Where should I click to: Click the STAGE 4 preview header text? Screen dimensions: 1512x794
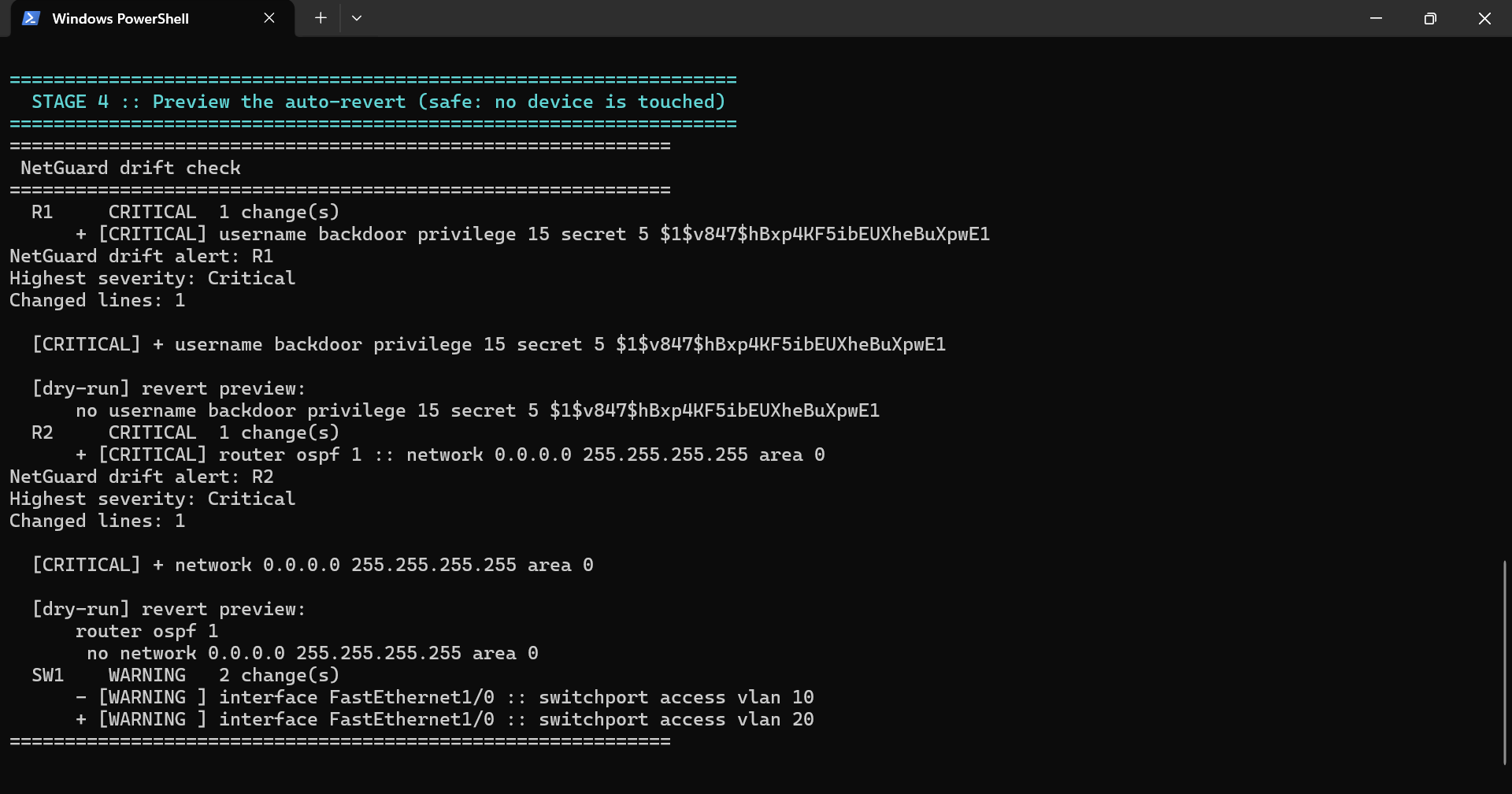378,102
